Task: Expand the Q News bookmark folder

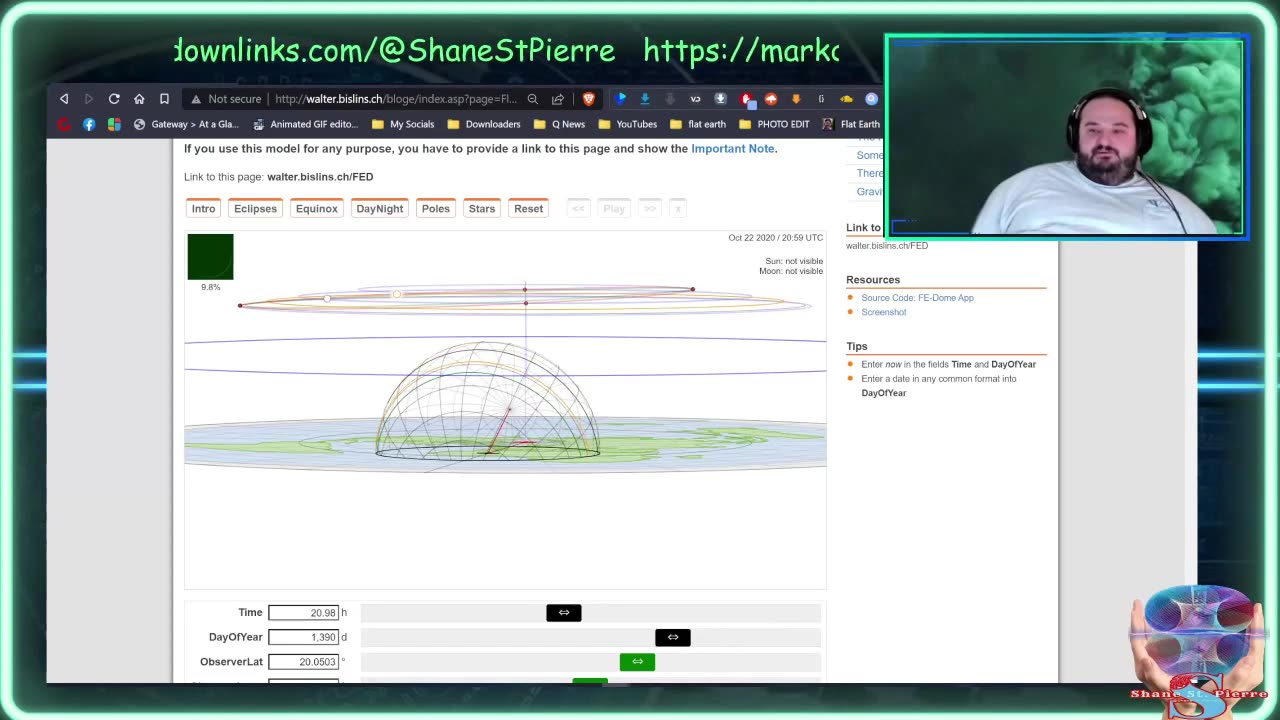Action: click(560, 124)
